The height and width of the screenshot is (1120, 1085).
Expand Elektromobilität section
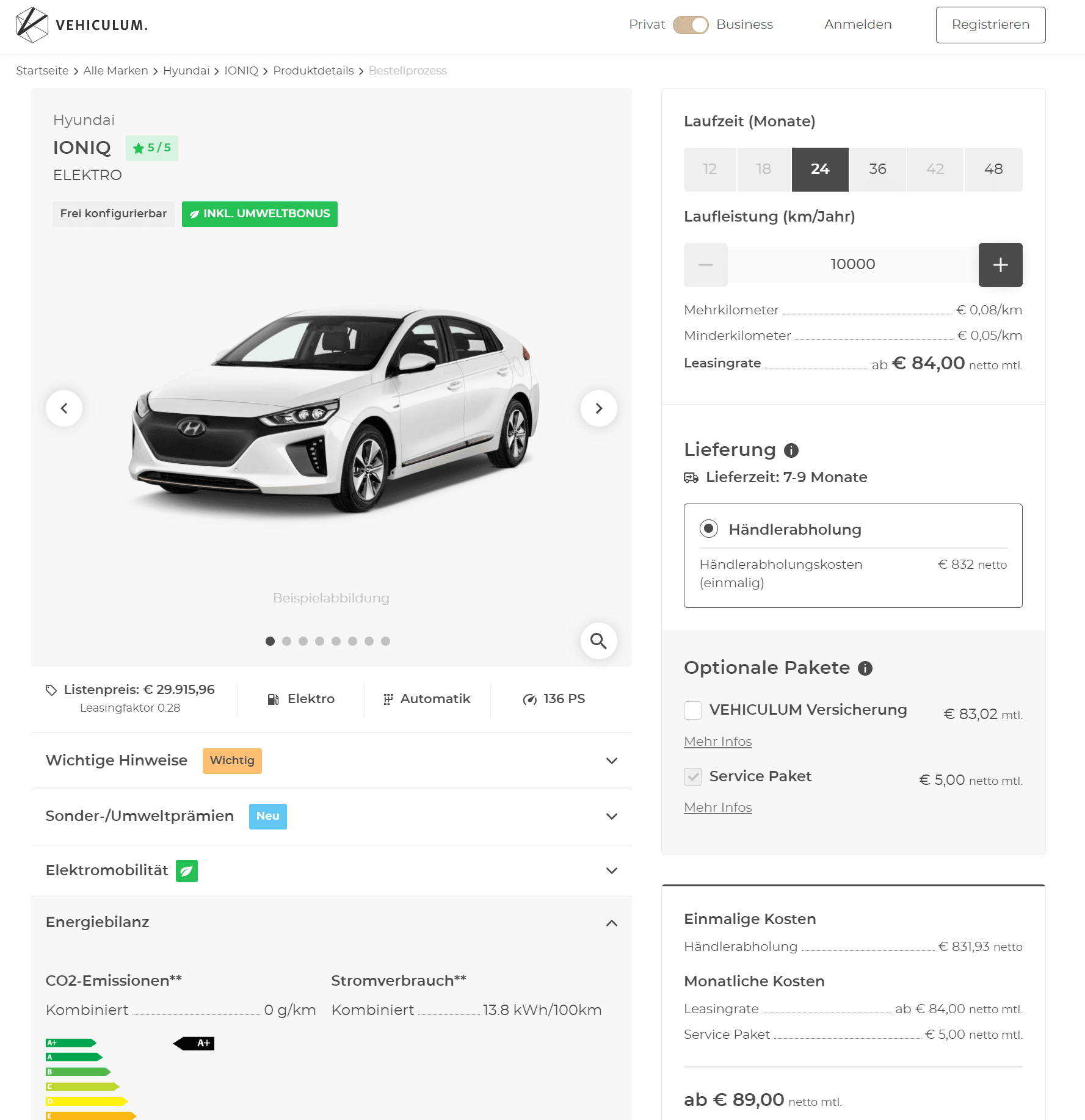click(332, 871)
